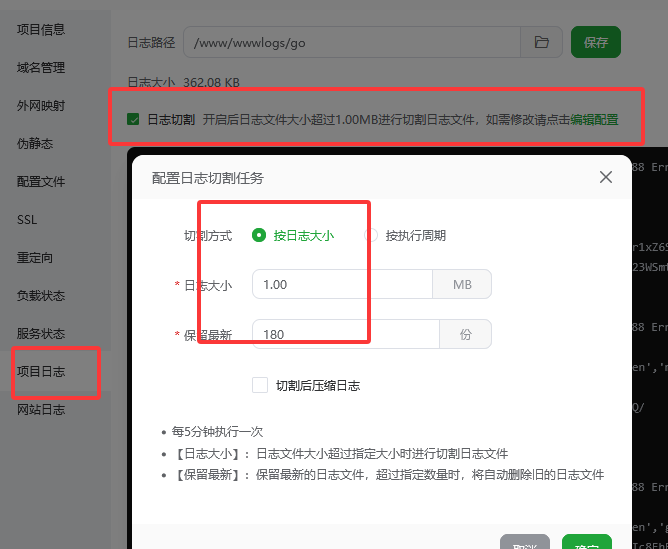The width and height of the screenshot is (668, 549).
Task: View 负载状态 page
Action: (x=41, y=296)
